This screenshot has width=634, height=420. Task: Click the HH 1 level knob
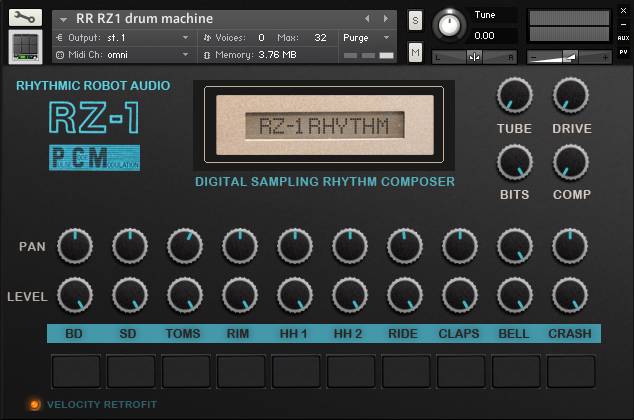pos(295,295)
